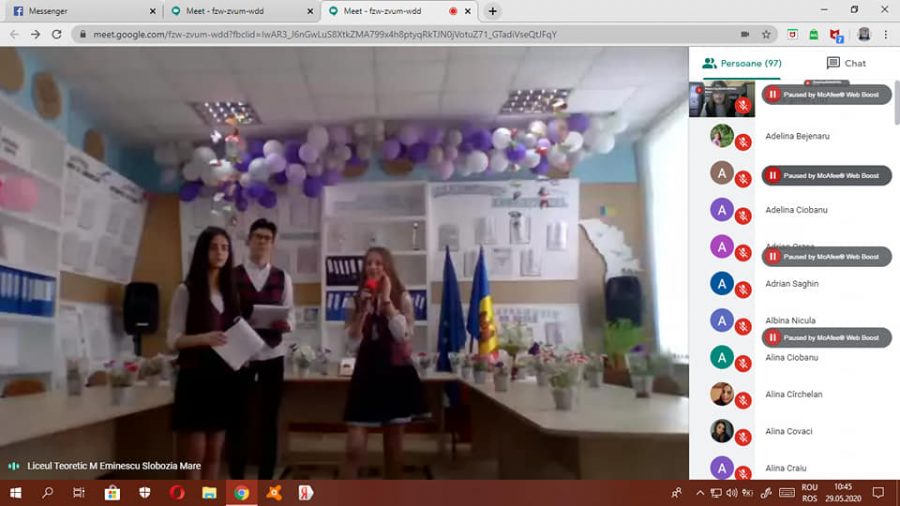Open the Chat panel tab
This screenshot has width=900, height=506.
click(x=846, y=63)
